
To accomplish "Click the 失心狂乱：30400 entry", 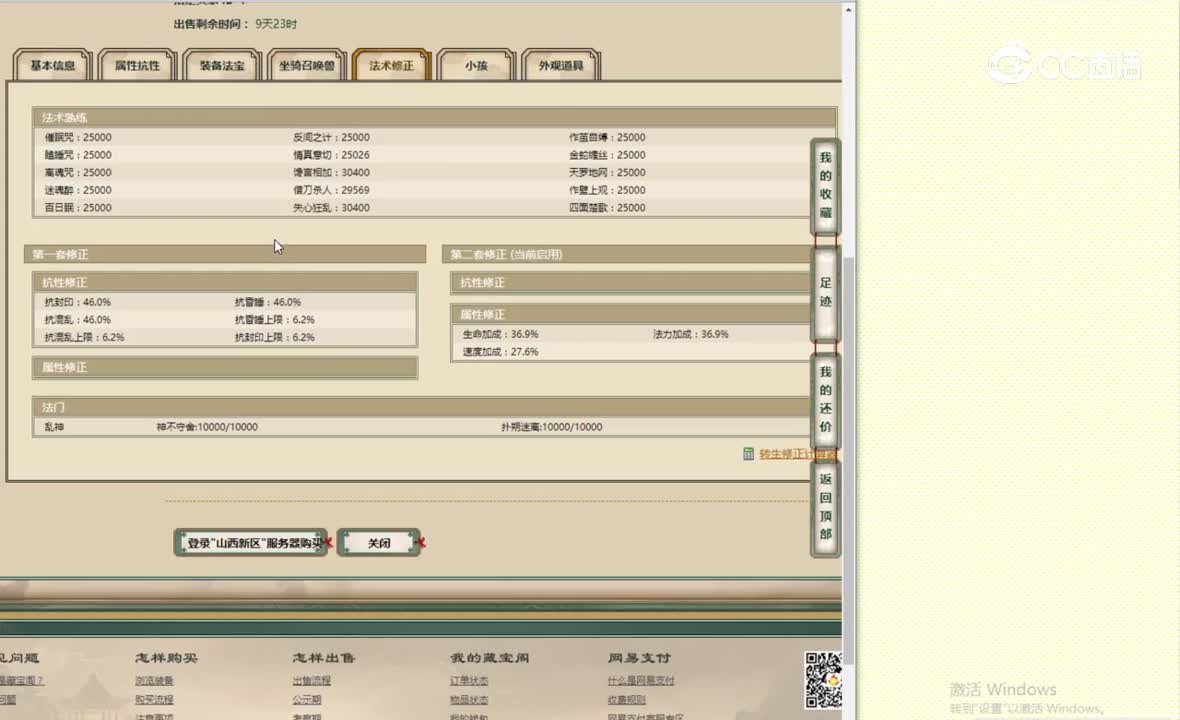I will click(331, 208).
